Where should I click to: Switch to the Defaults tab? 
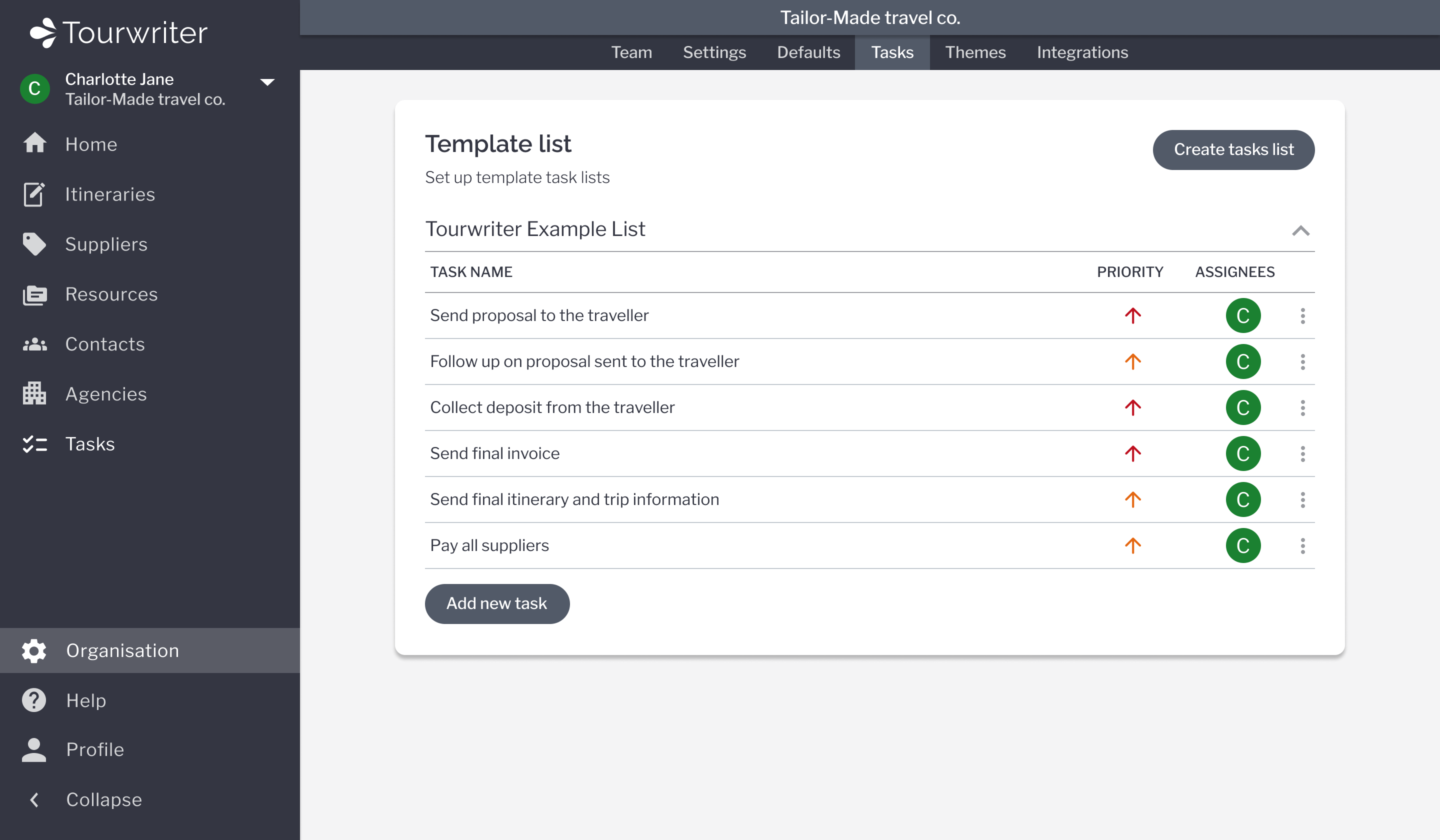(x=808, y=52)
